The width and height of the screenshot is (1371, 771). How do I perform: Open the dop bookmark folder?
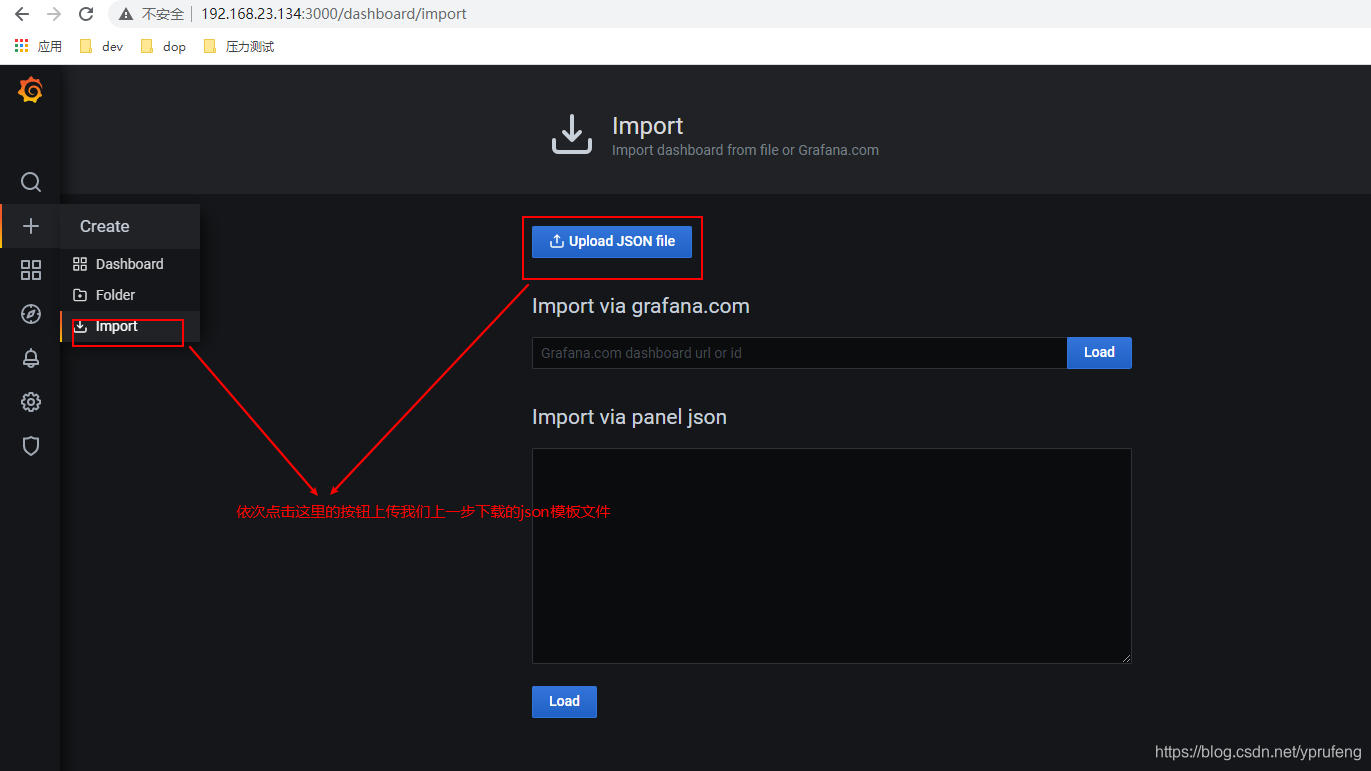(x=163, y=46)
